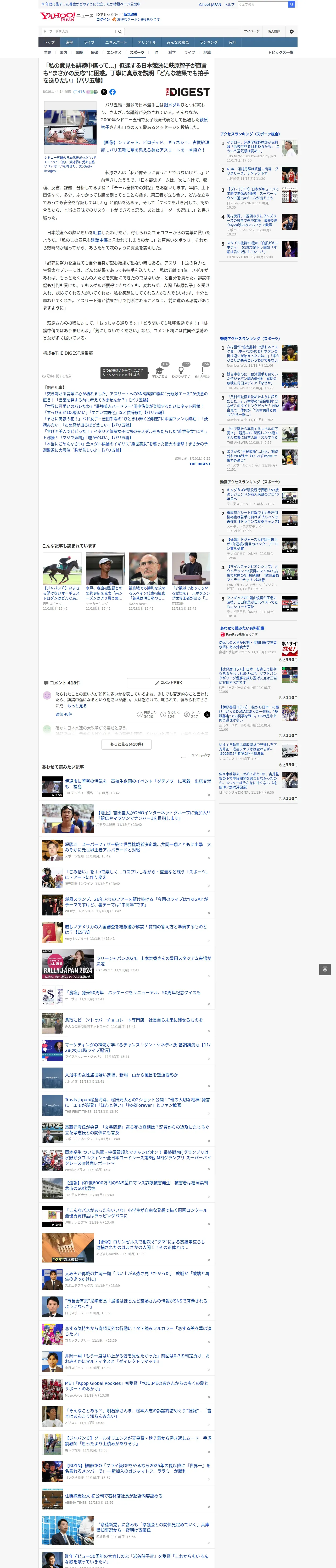Image resolution: width=336 pixels, height=1568 pixels.
Task: Open 購入履歴 link
Action: [274, 32]
